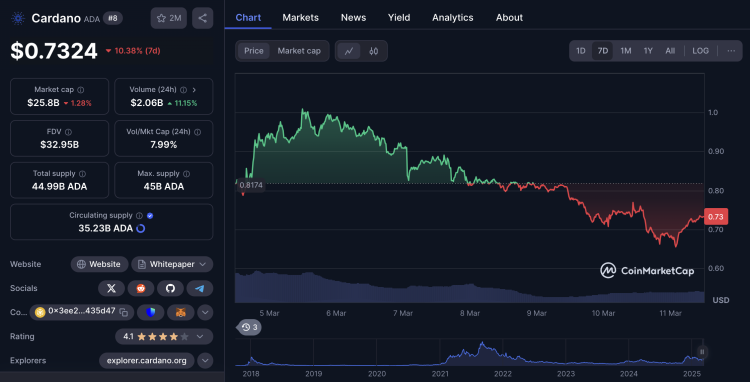Image resolution: width=750 pixels, height=382 pixels.
Task: Select 1M time range
Action: [626, 51]
